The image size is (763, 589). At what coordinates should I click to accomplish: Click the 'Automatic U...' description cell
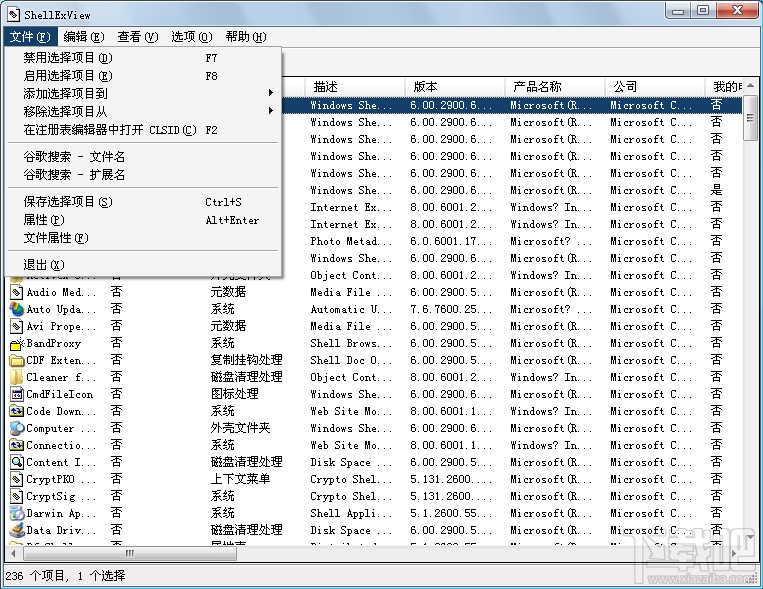[351, 310]
